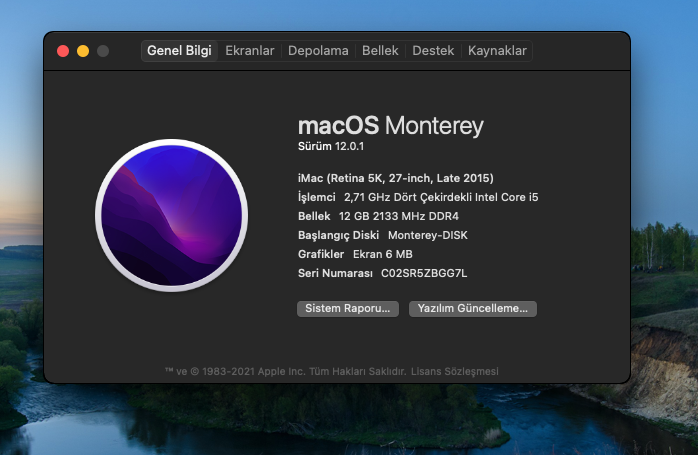The width and height of the screenshot is (698, 455).
Task: Click the serial number C02SR5ZBGG7L
Action: tap(424, 273)
